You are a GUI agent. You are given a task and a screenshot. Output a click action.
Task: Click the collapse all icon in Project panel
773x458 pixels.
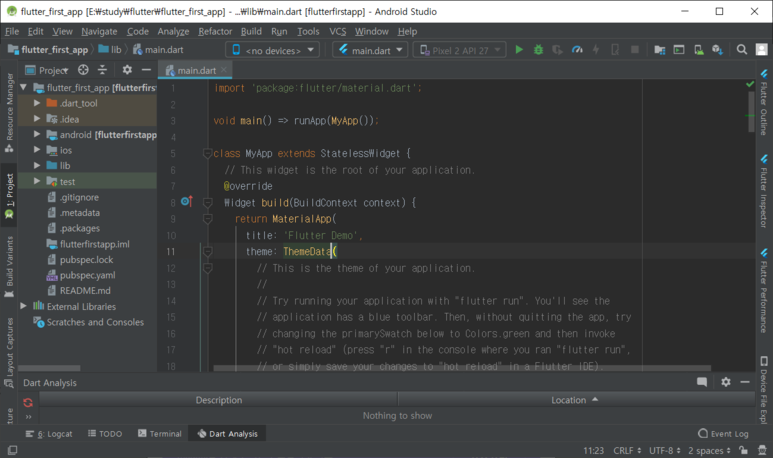(102, 70)
